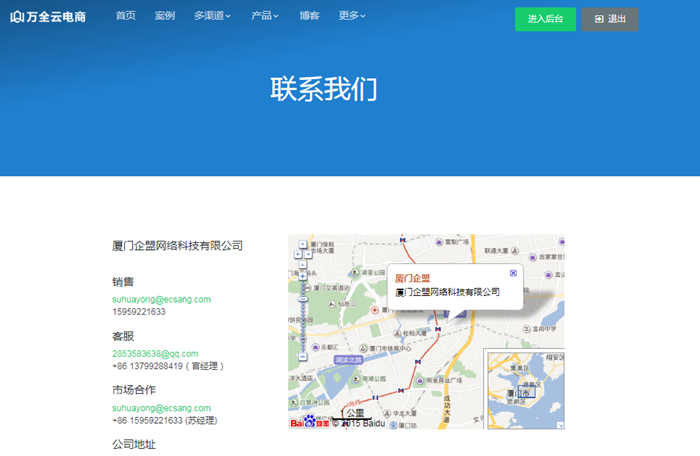Open the 多渠道 dropdown menu

212,16
